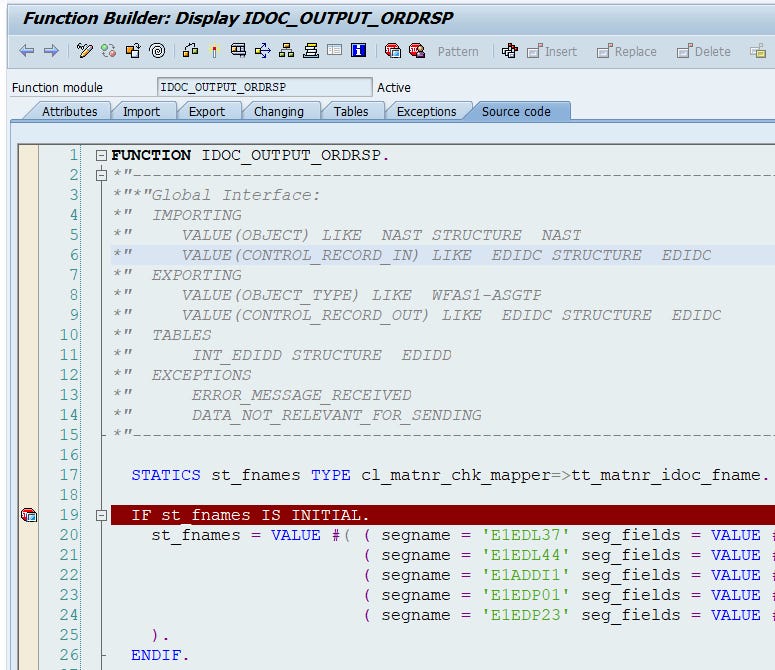Click the 'ERROR_MESSAGE_RECEIVED' exception line
This screenshot has height=670, width=775.
301,395
